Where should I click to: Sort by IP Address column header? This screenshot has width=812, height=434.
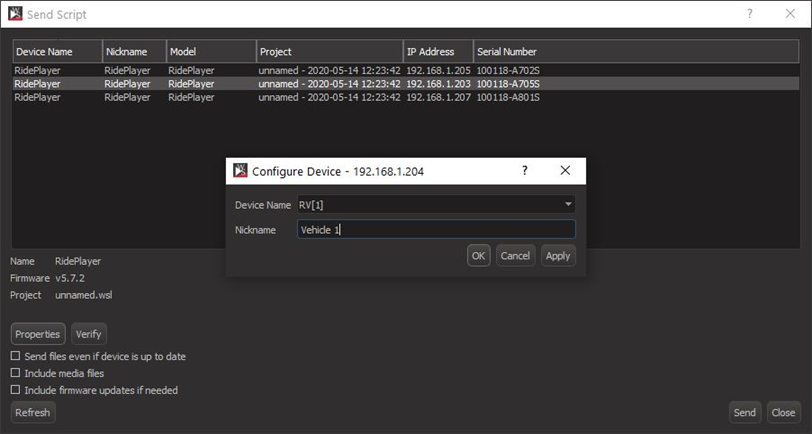pos(439,52)
